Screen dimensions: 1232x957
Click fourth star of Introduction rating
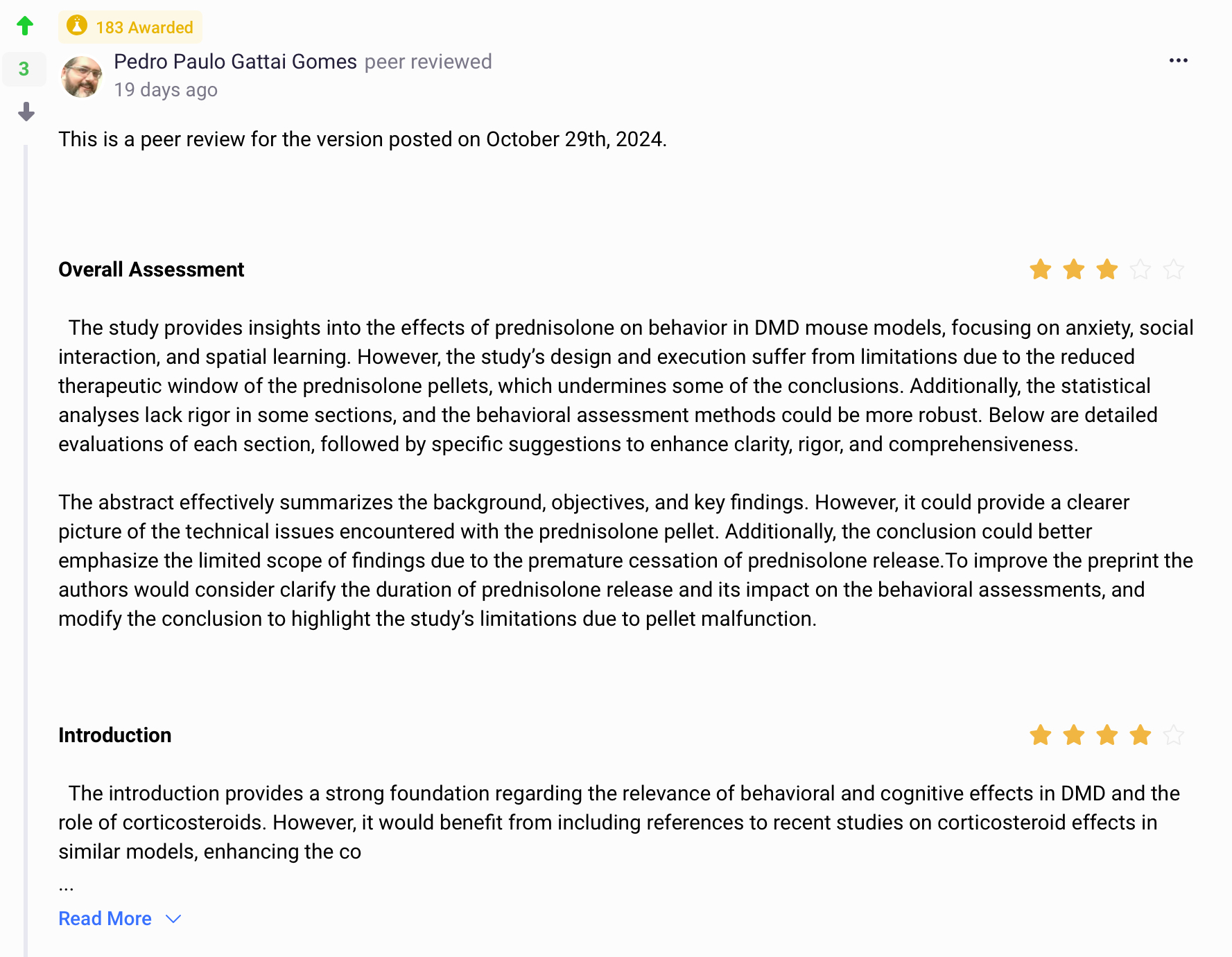click(x=1140, y=735)
